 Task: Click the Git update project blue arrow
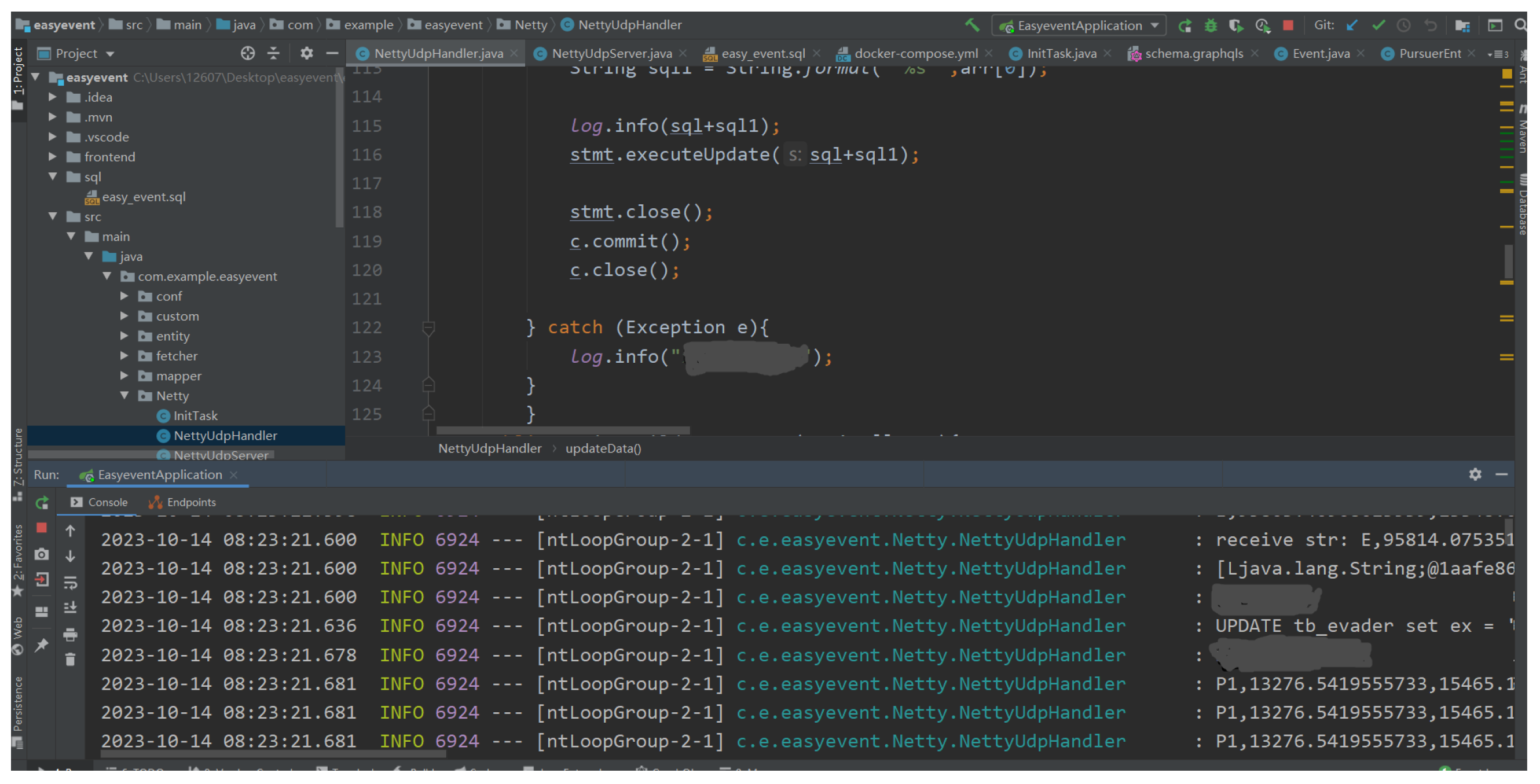pyautogui.click(x=1352, y=25)
